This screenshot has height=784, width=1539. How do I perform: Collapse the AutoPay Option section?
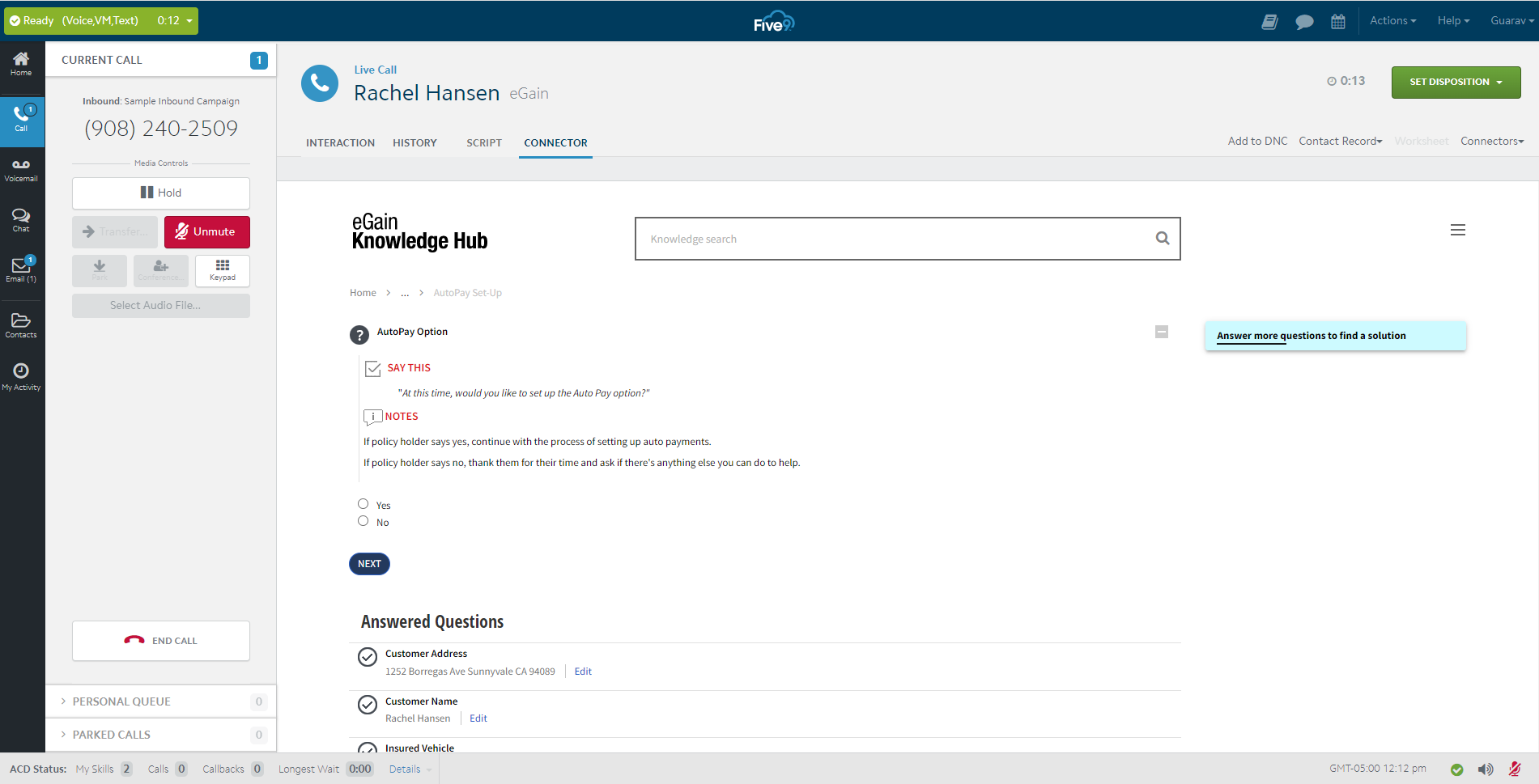coord(1161,332)
